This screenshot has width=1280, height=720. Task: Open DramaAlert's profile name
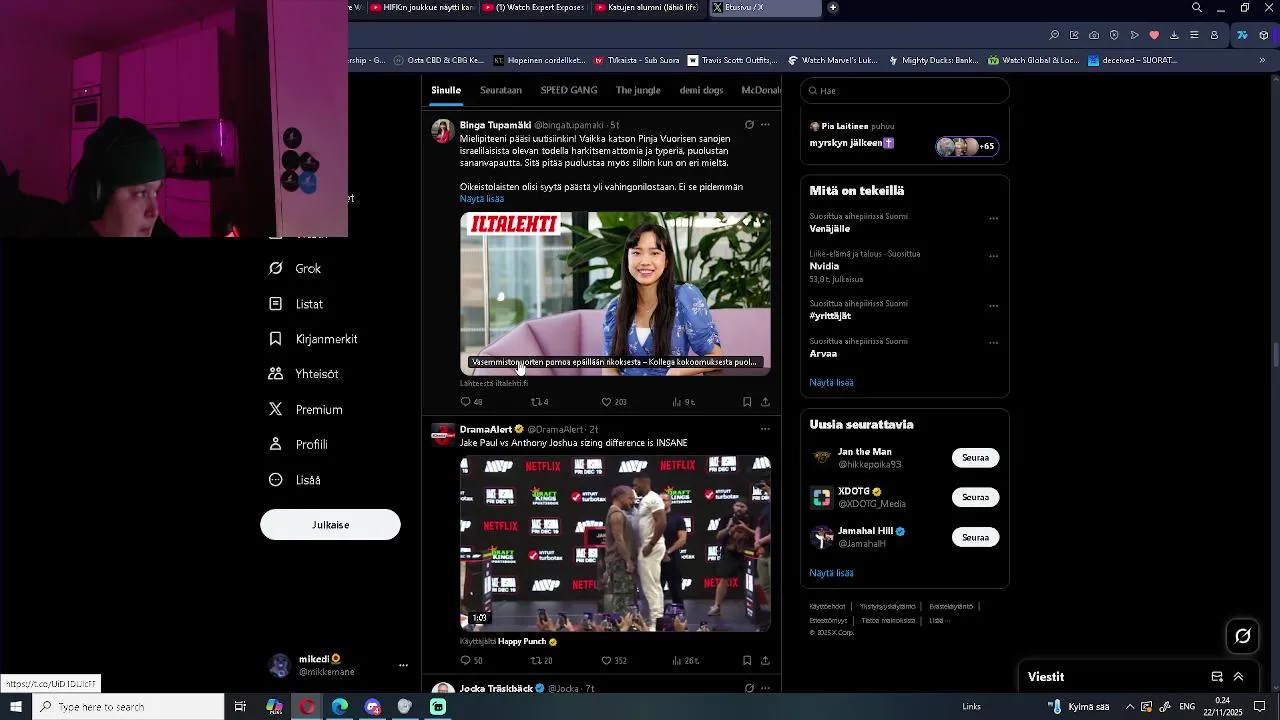486,430
